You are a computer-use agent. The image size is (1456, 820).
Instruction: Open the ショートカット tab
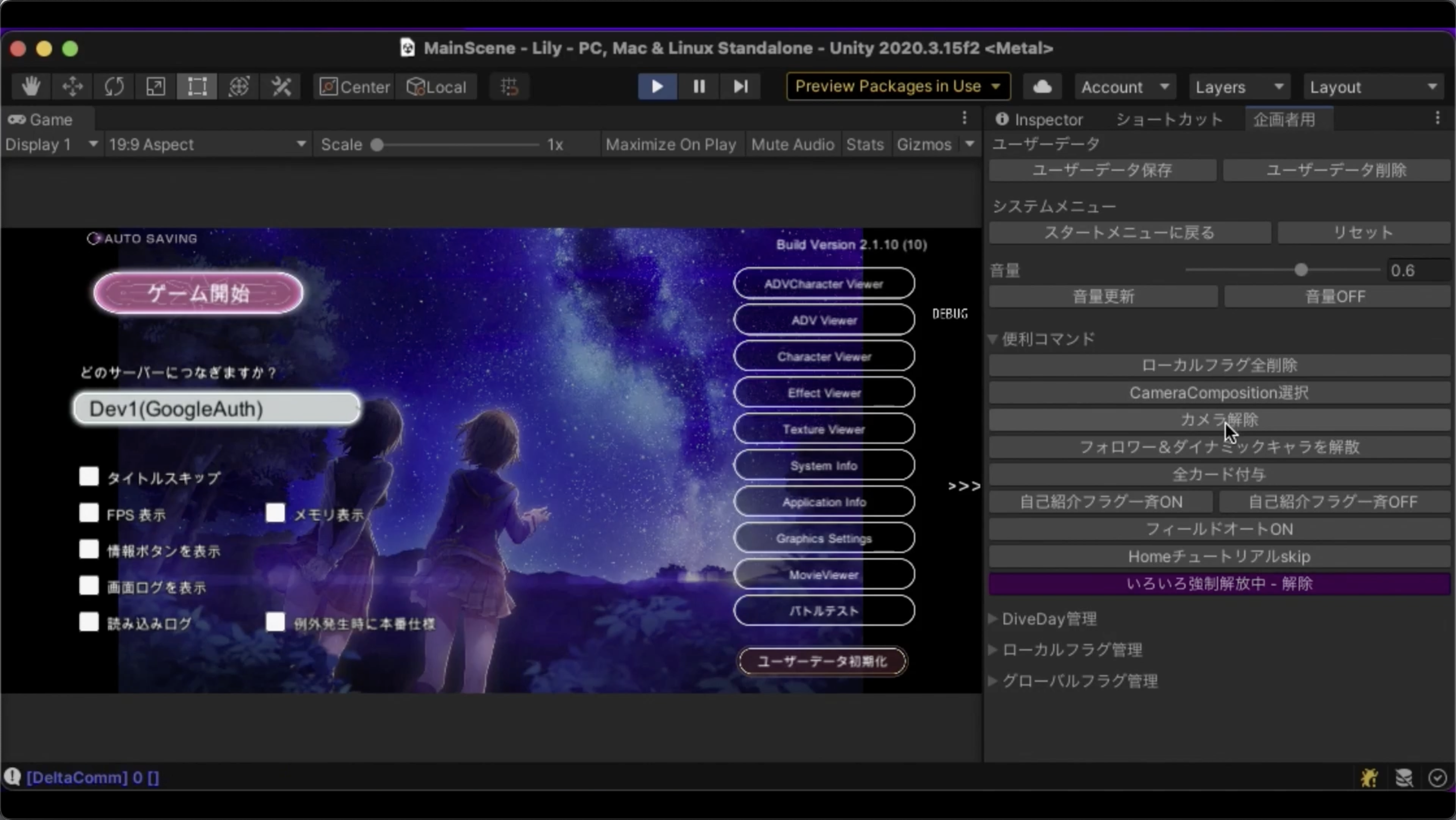pos(1169,120)
